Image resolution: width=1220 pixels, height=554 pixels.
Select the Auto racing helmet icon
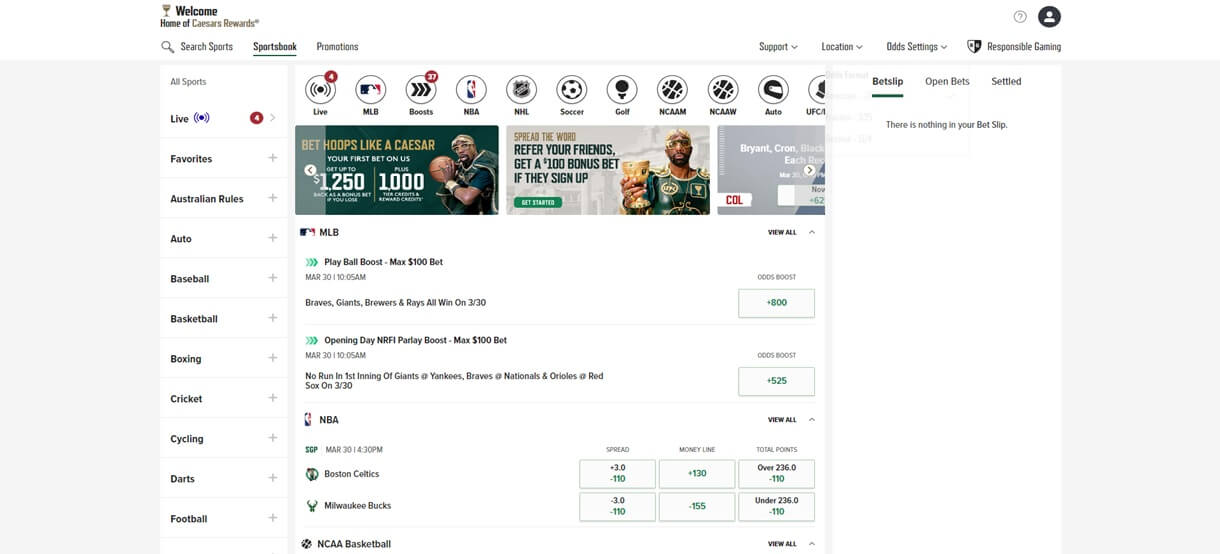click(x=773, y=90)
